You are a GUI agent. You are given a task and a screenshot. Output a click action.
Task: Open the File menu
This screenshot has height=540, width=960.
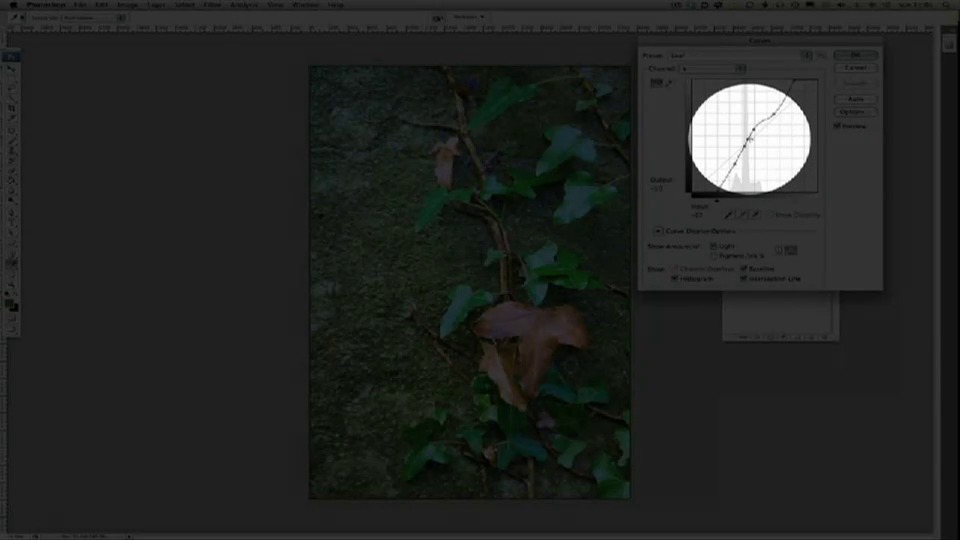(x=80, y=4)
